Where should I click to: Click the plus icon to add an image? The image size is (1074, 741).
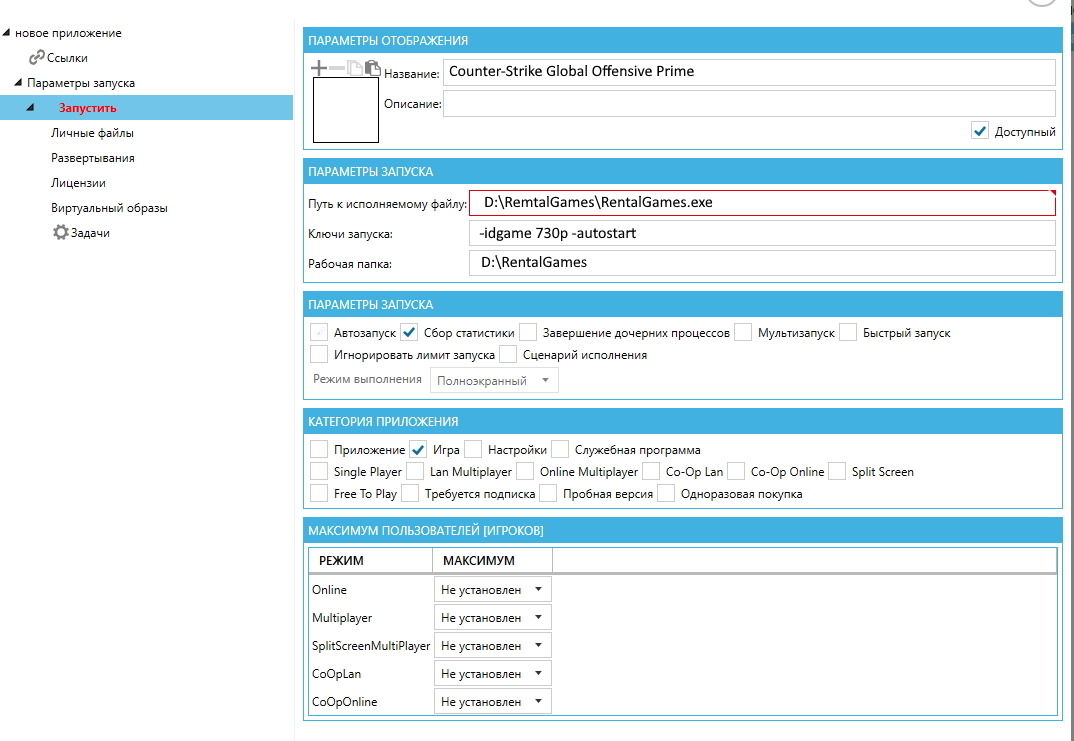[319, 68]
